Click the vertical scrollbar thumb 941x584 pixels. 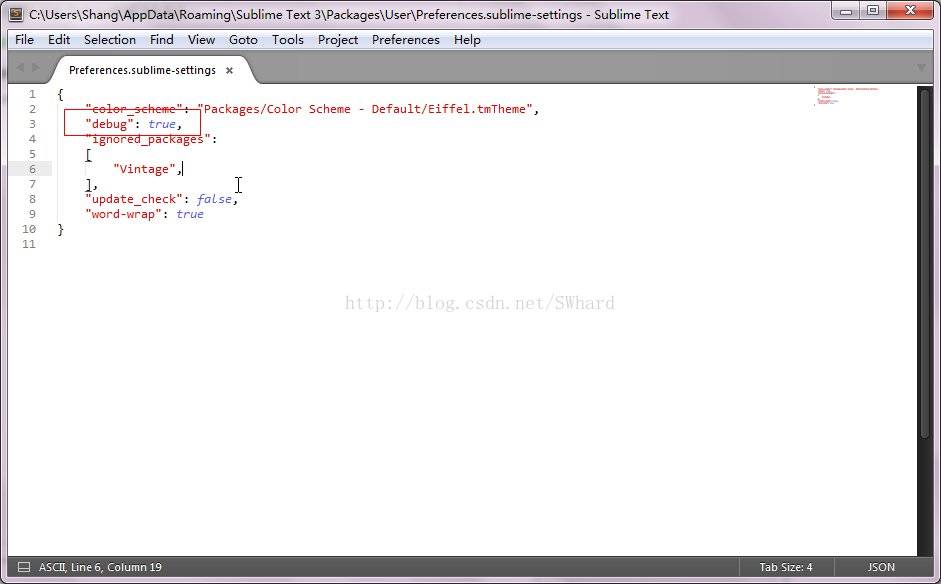[925, 264]
